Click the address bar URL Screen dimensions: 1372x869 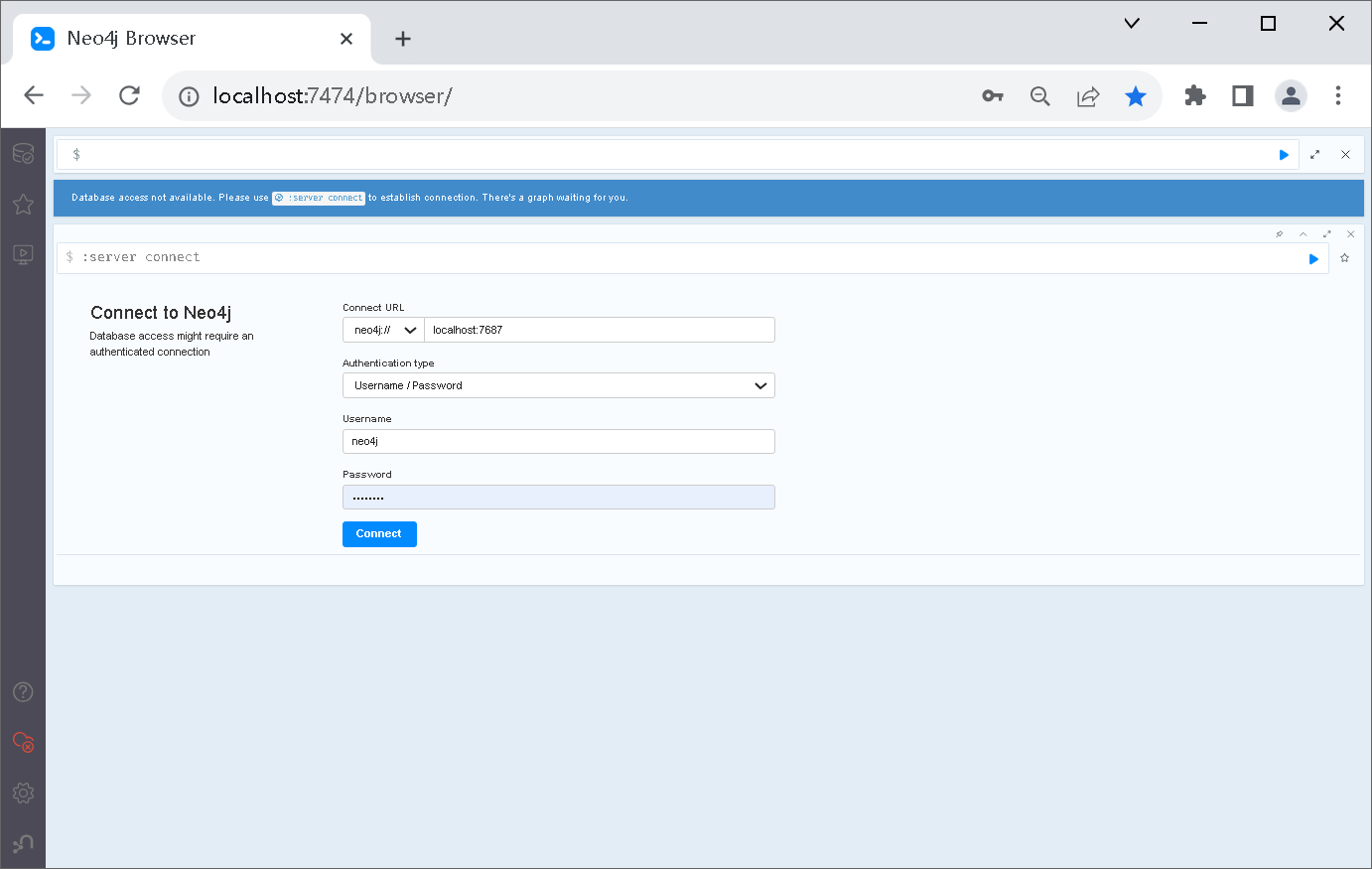tap(333, 95)
